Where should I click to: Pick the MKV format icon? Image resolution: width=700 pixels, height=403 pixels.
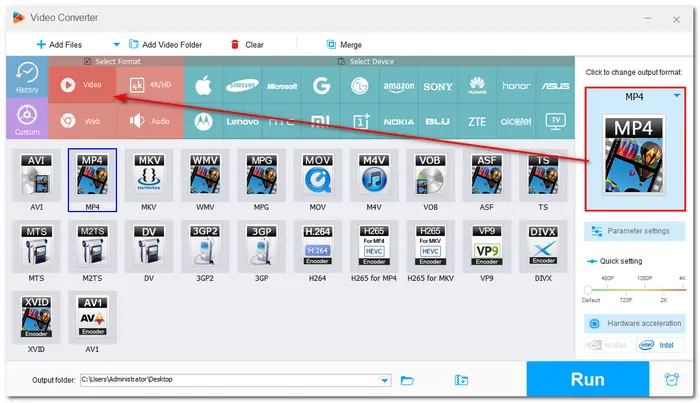149,174
